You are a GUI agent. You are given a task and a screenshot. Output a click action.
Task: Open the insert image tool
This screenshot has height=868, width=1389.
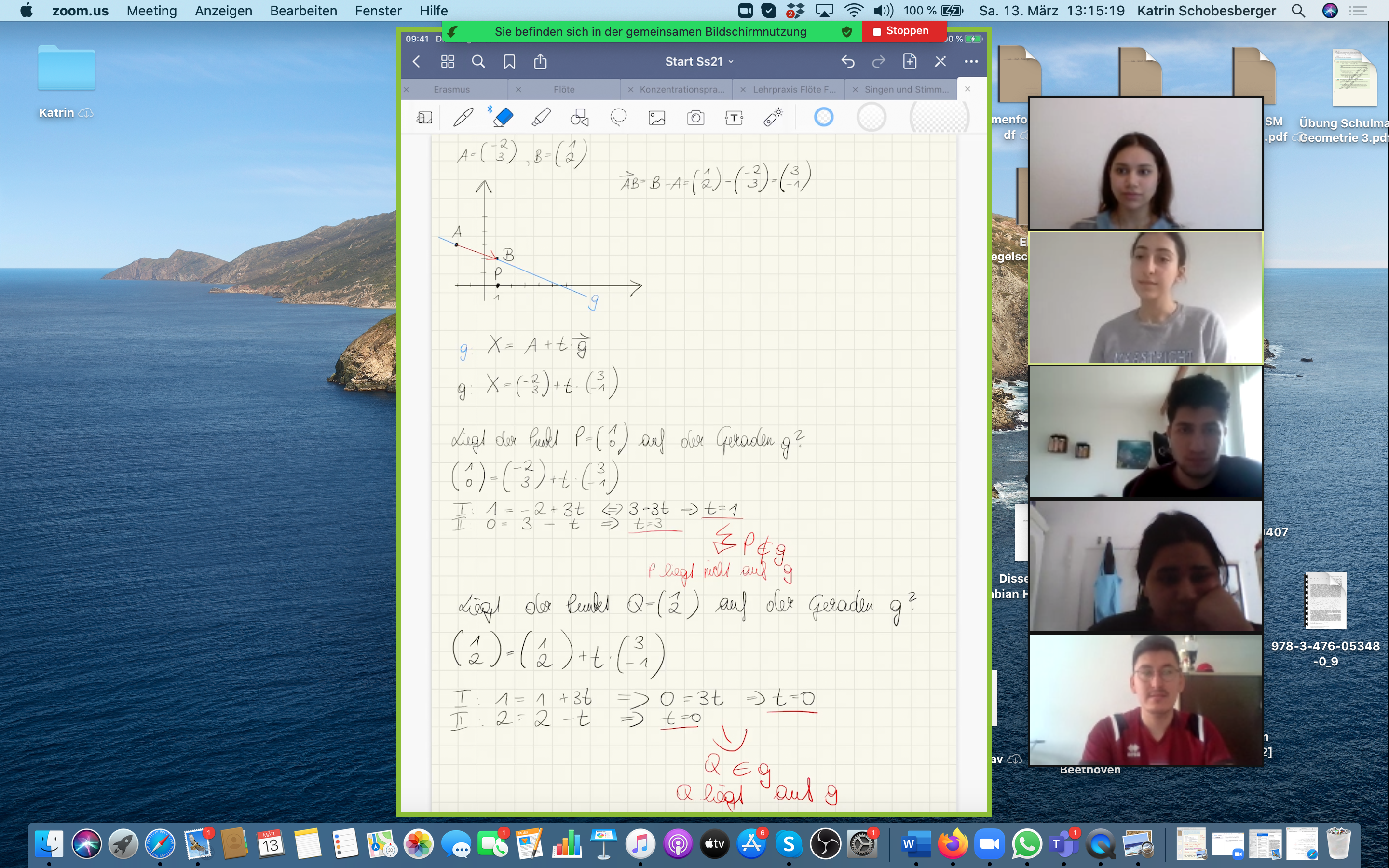coord(656,118)
